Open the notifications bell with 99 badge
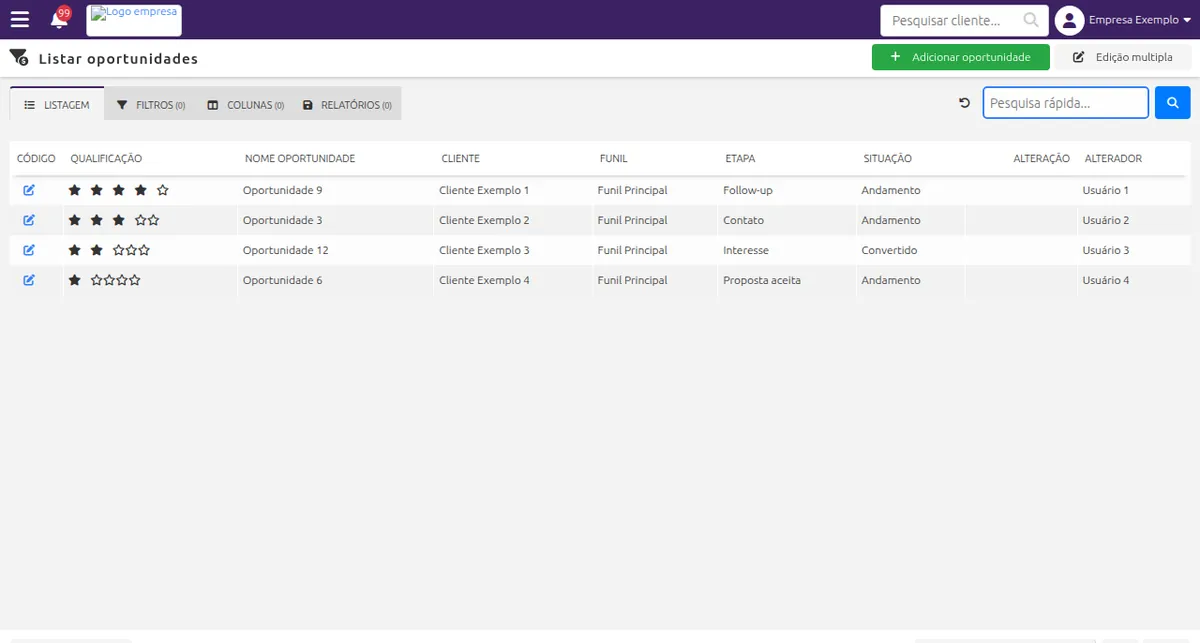The width and height of the screenshot is (1200, 643). pos(60,19)
